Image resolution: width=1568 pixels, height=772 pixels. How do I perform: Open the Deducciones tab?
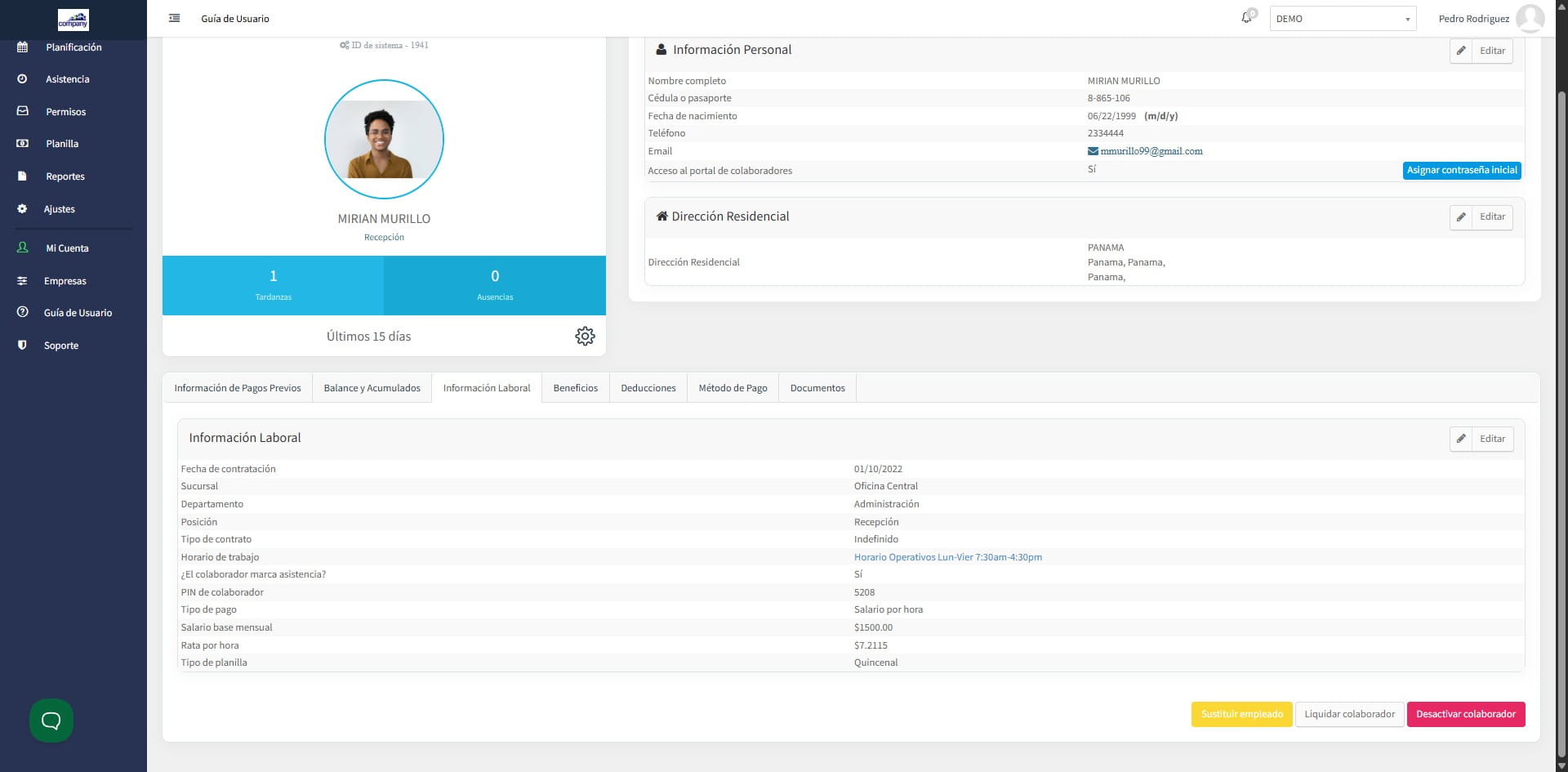[648, 388]
